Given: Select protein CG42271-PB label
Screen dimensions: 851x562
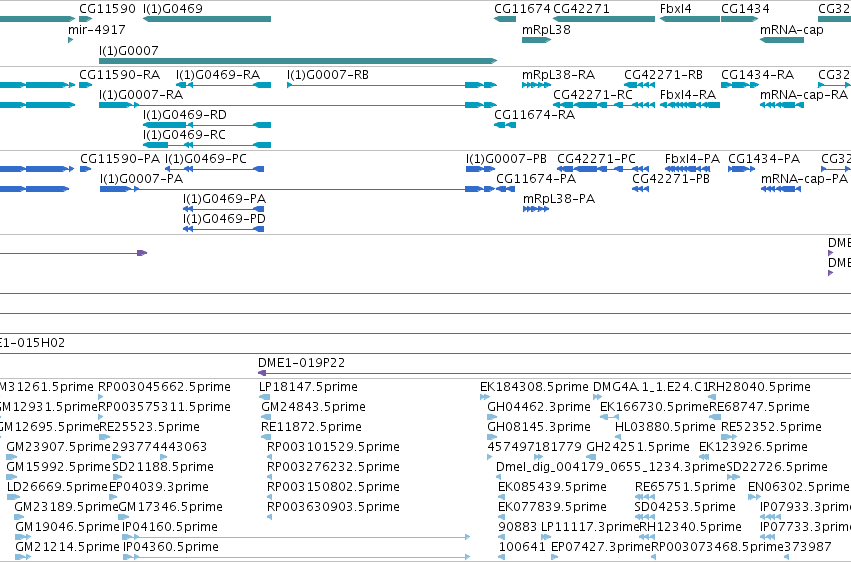Looking at the screenshot, I should [671, 178].
